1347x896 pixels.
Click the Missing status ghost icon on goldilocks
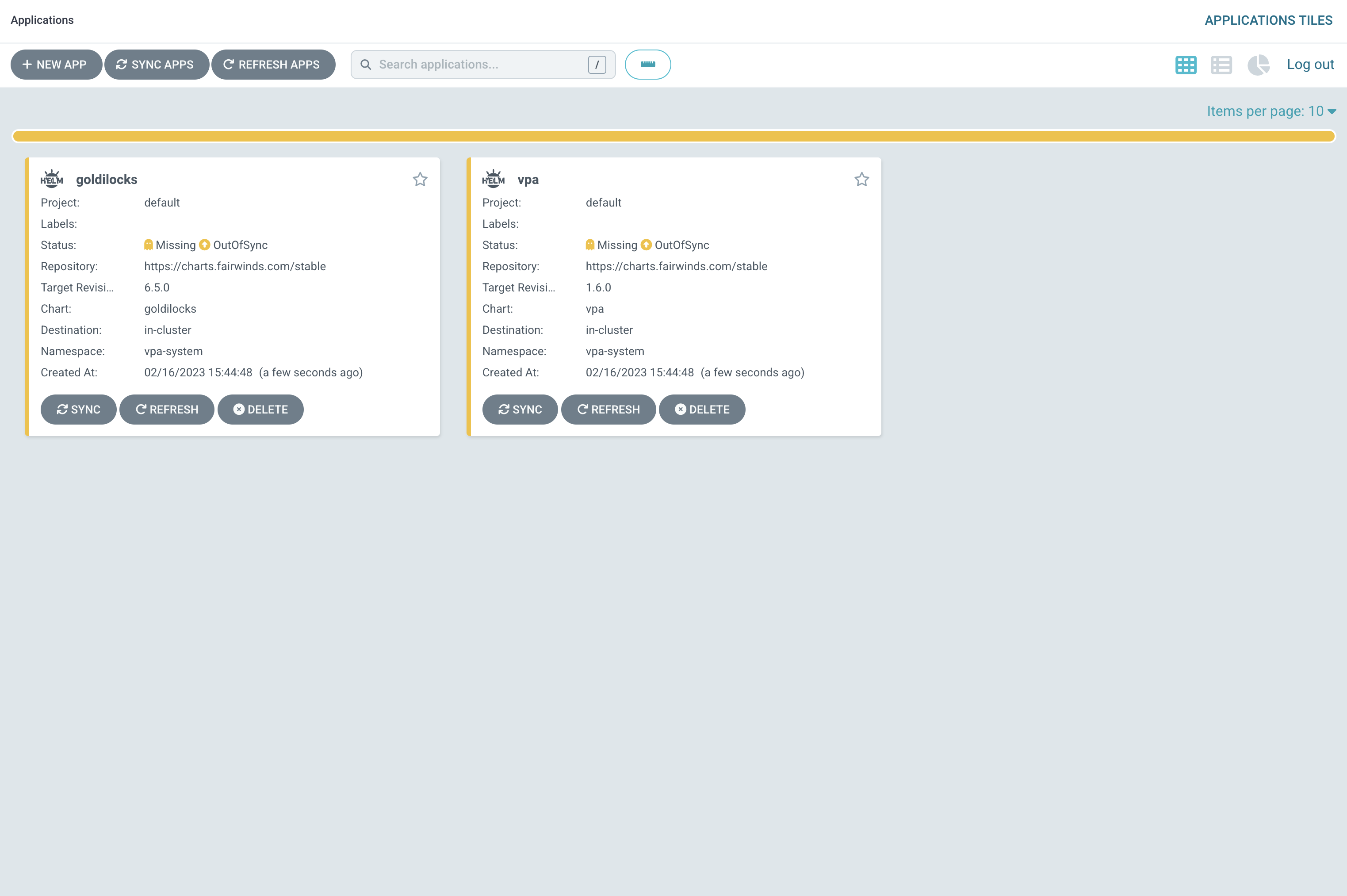point(149,245)
